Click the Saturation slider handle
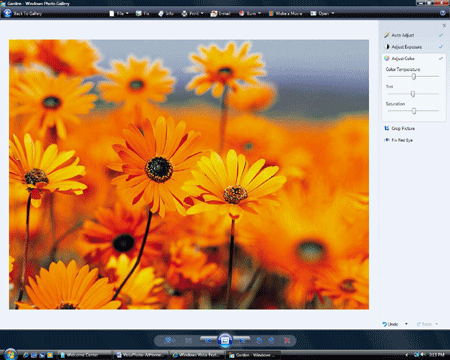 (x=414, y=111)
